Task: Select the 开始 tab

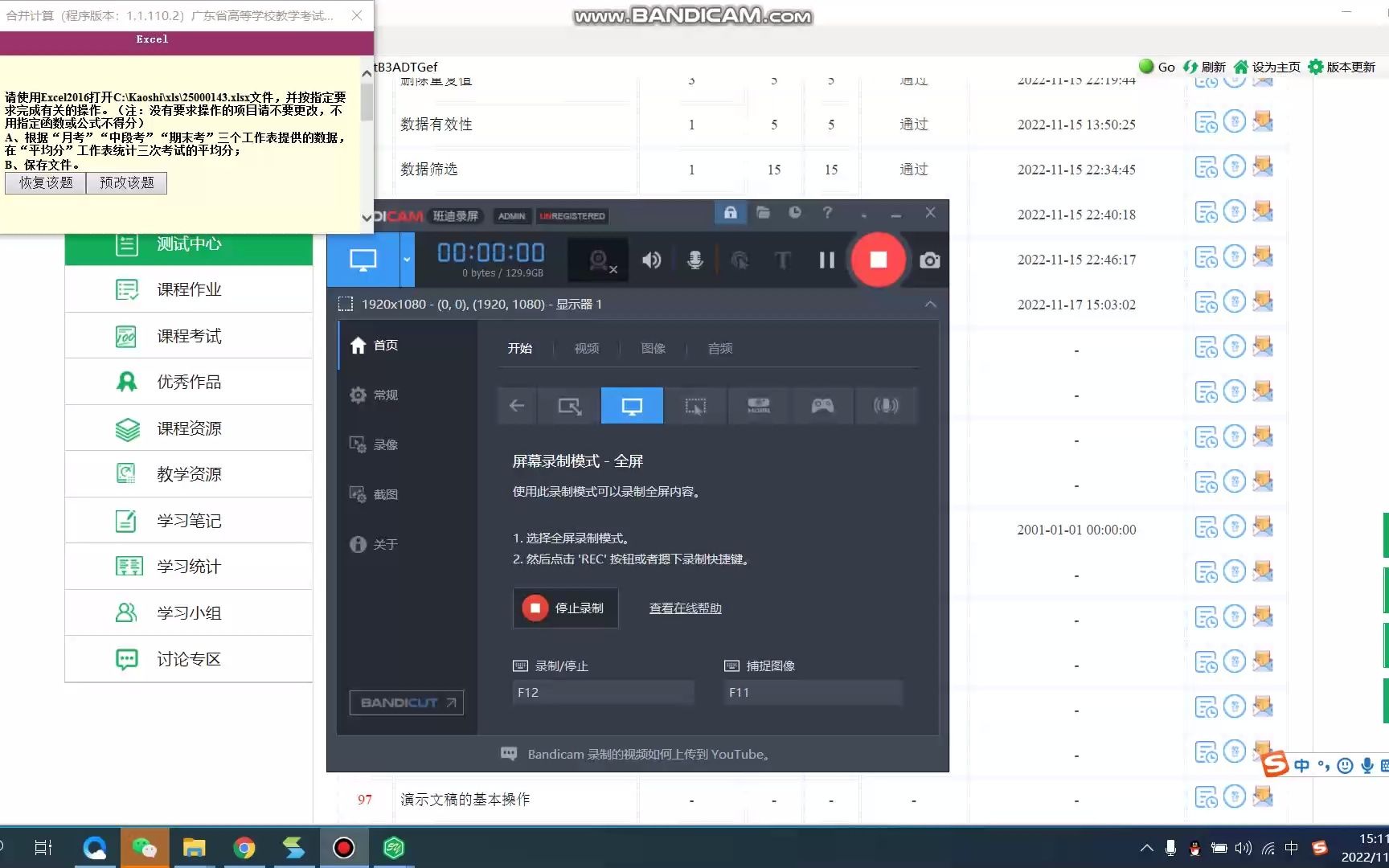Action: 520,348
